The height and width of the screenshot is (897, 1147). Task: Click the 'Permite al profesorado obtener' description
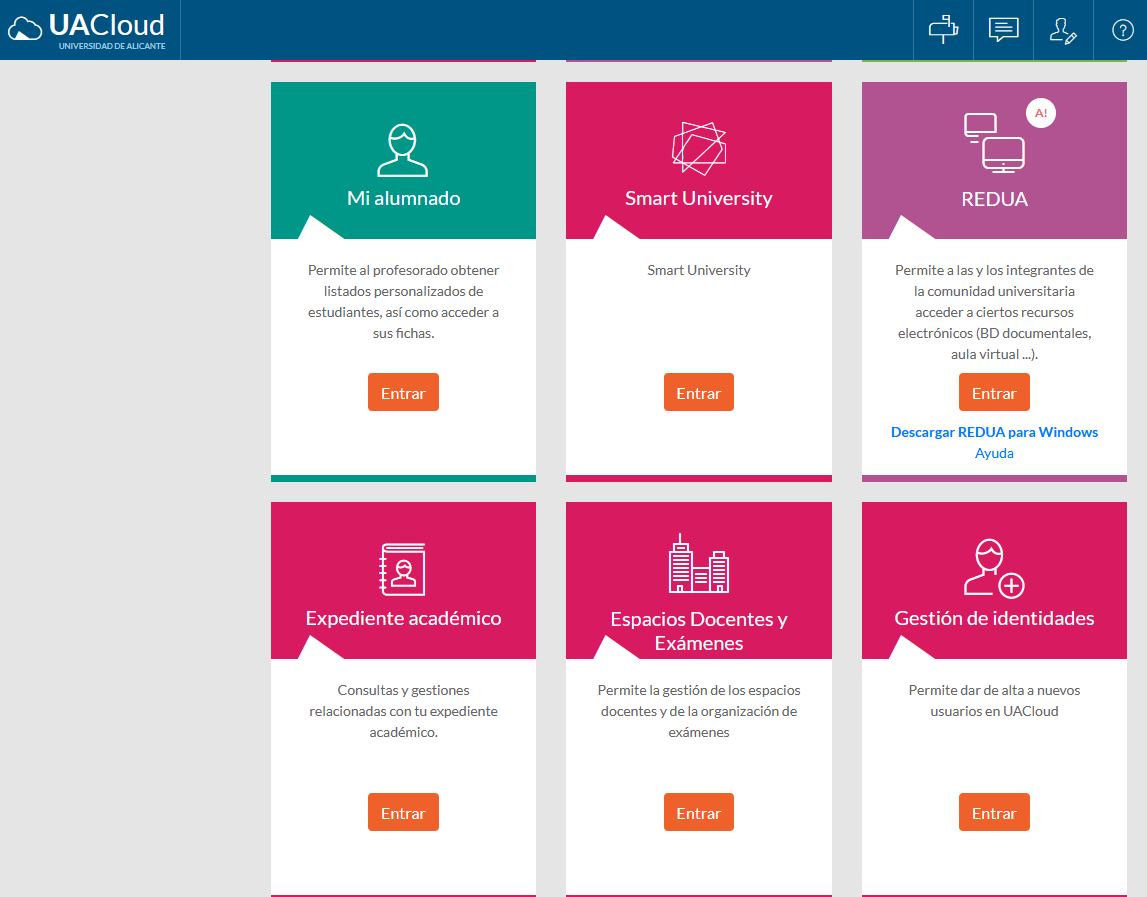click(x=403, y=301)
